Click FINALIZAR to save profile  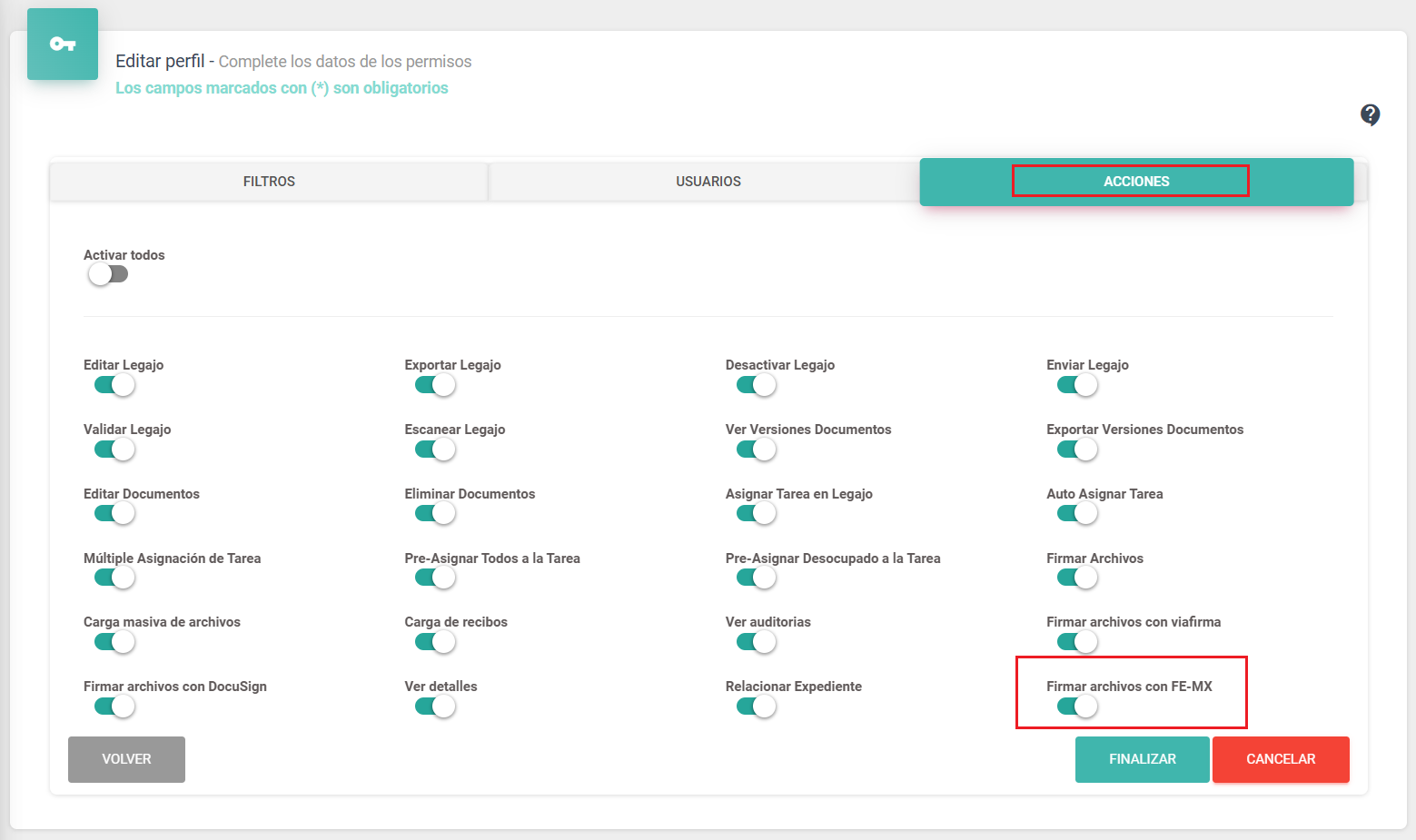[x=1143, y=759]
